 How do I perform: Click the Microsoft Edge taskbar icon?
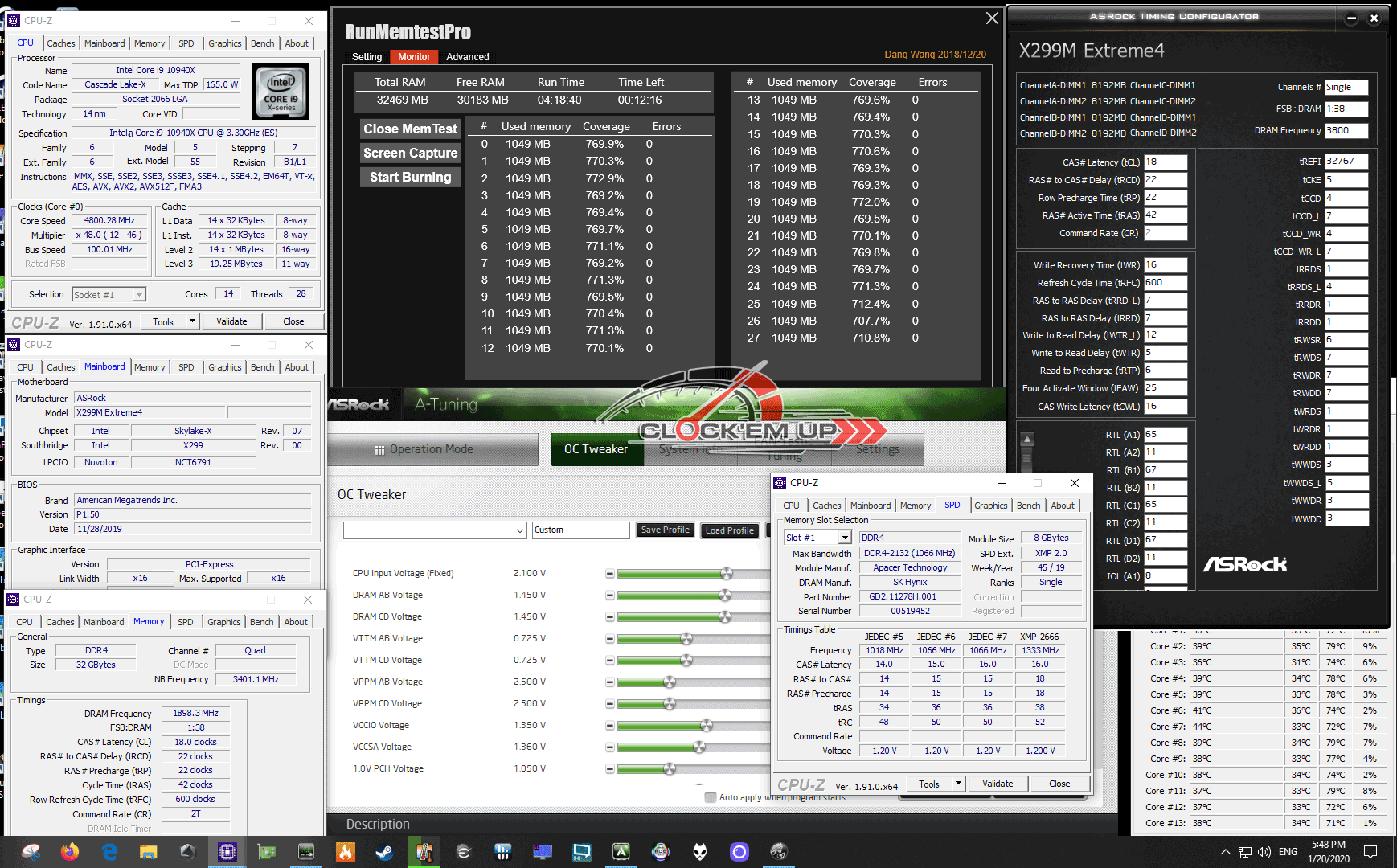coord(109,852)
